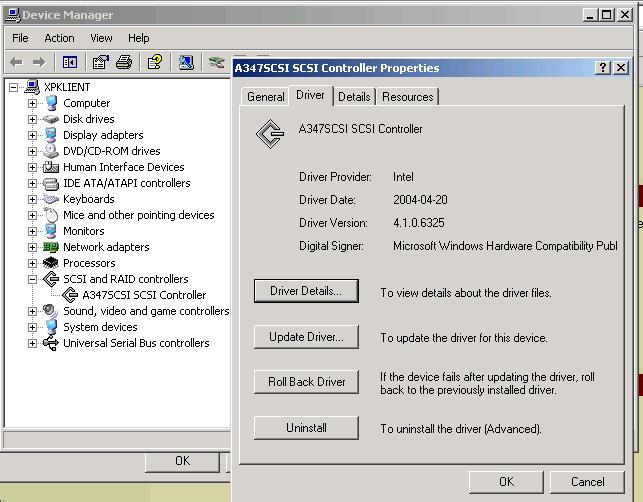Open the Action menu
The width and height of the screenshot is (643, 502).
[59, 38]
